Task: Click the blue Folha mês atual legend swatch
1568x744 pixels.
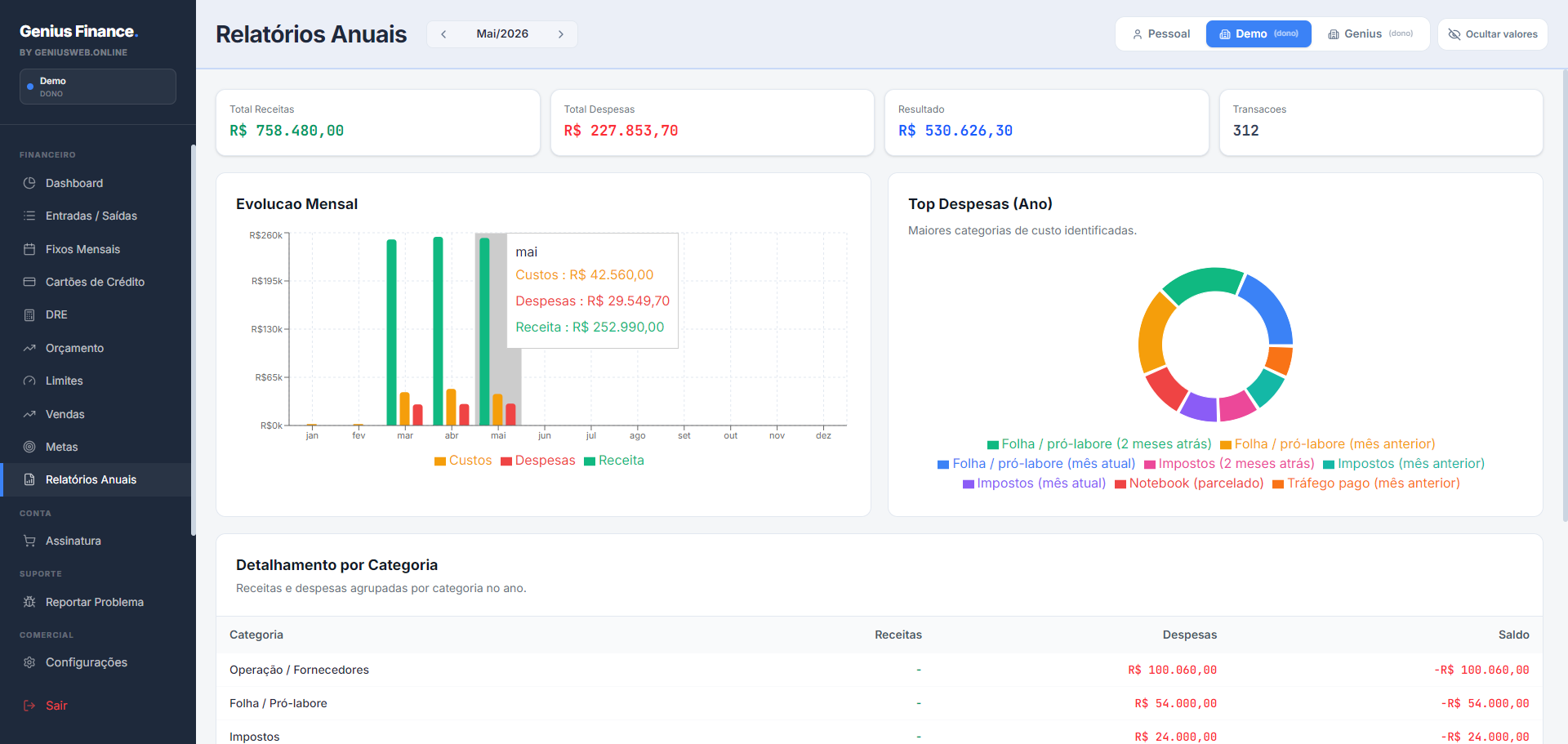Action: (943, 465)
